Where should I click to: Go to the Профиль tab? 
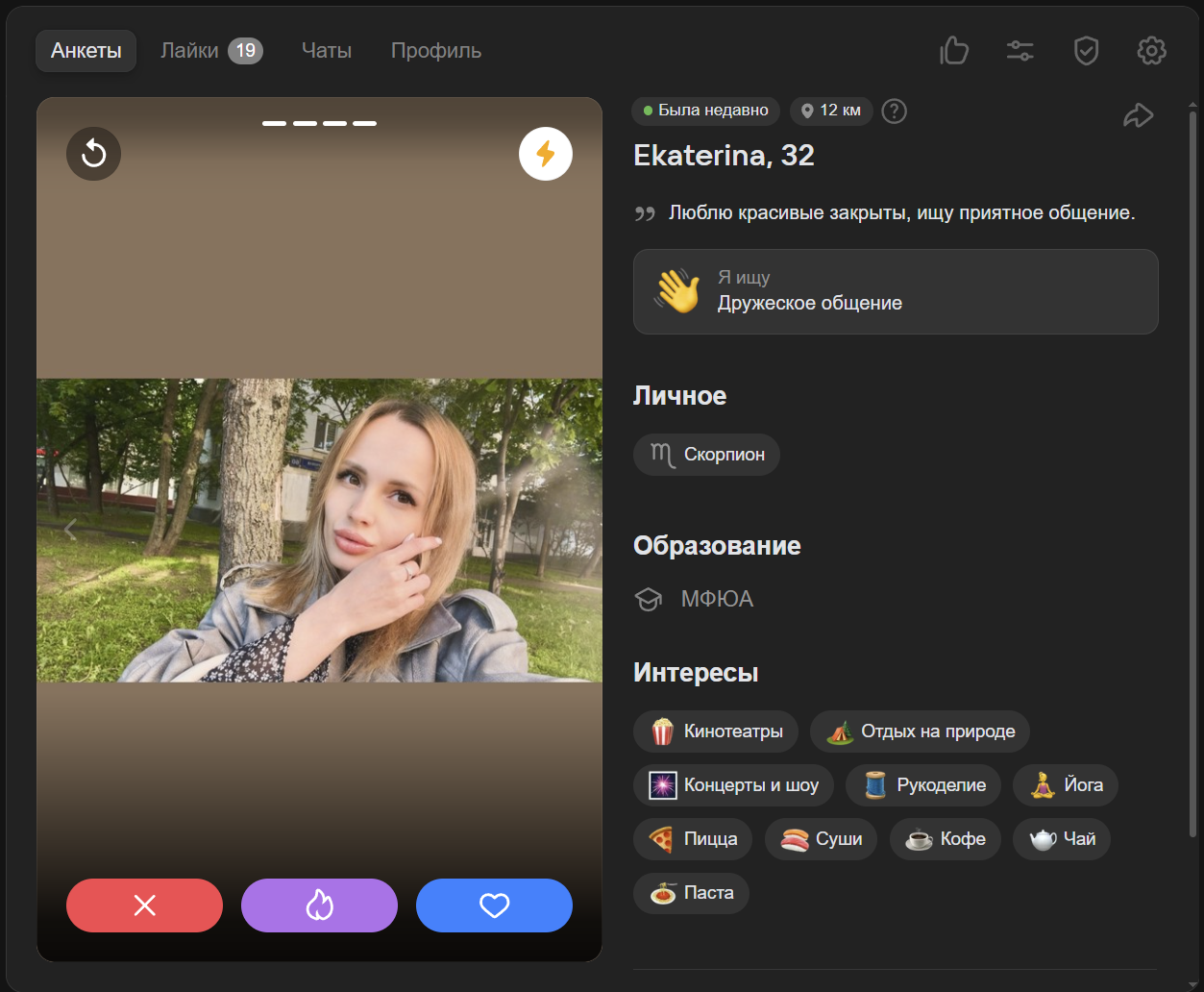[436, 51]
